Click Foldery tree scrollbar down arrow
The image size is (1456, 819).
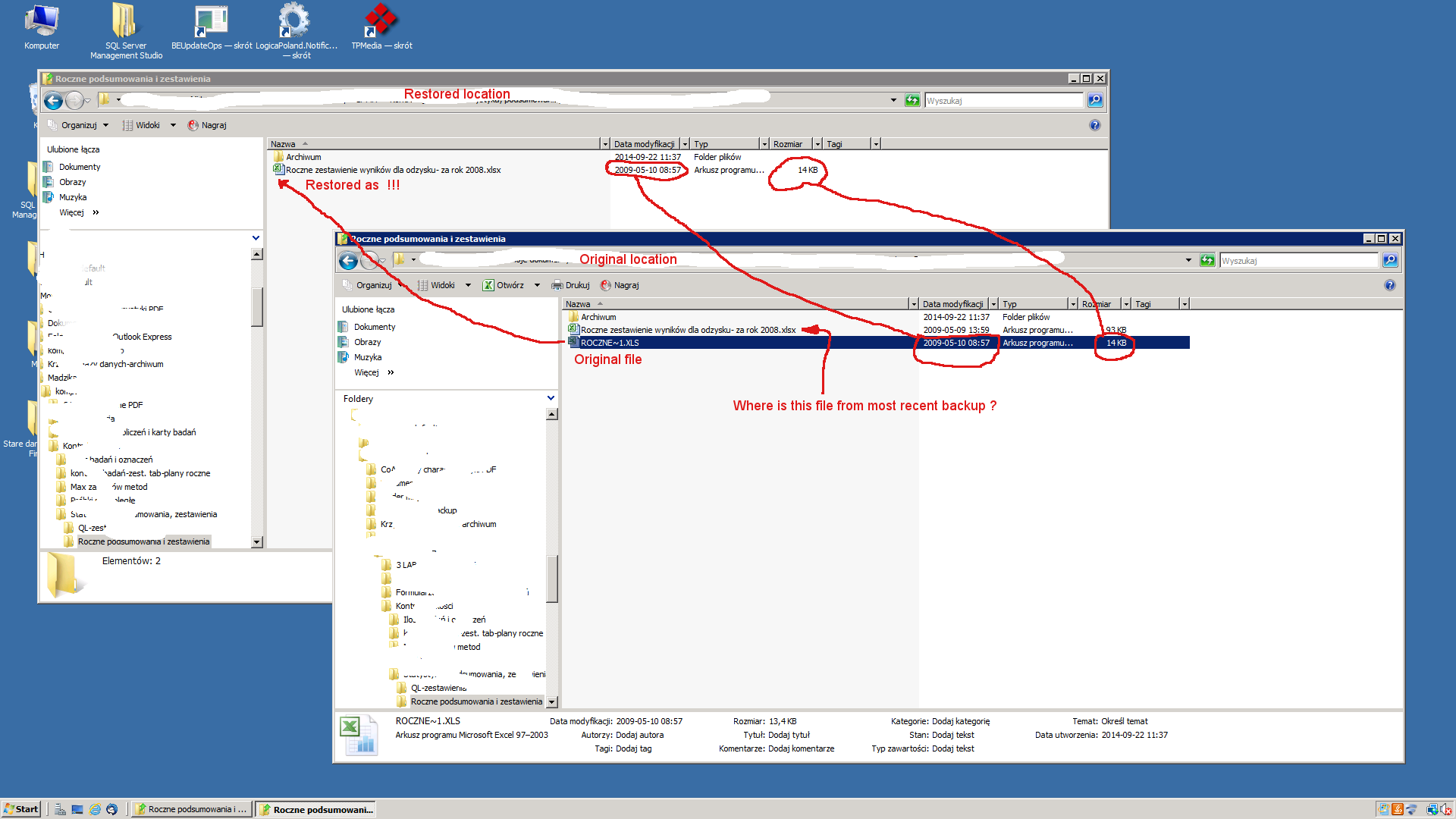pyautogui.click(x=552, y=702)
